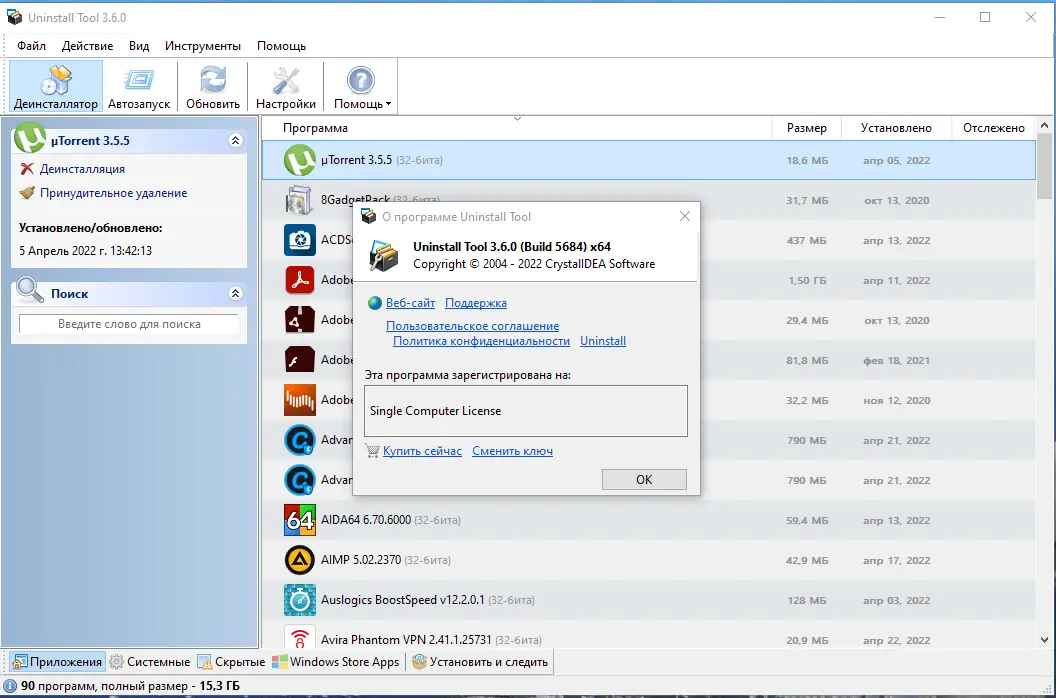The height and width of the screenshot is (698, 1056).
Task: Click the Uninstall link in dialog
Action: point(603,341)
